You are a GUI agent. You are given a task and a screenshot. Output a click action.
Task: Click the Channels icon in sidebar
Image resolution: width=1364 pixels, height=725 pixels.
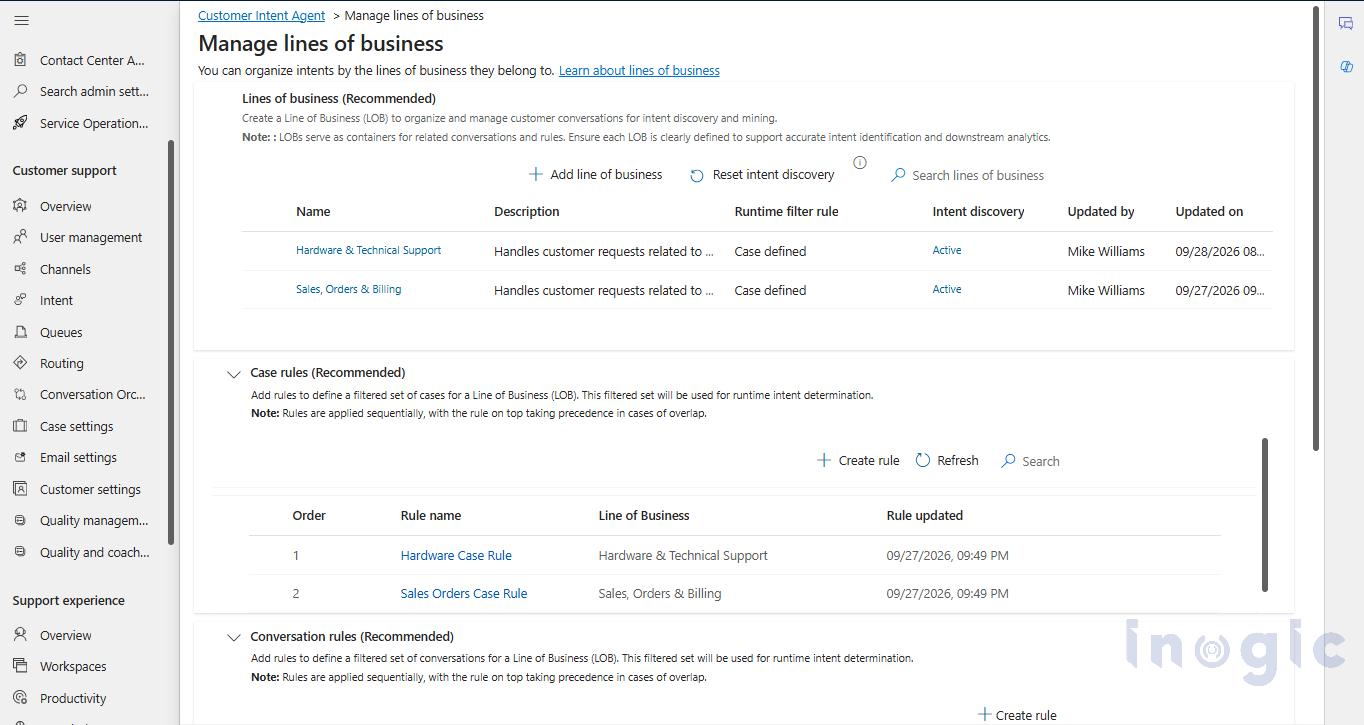point(20,269)
